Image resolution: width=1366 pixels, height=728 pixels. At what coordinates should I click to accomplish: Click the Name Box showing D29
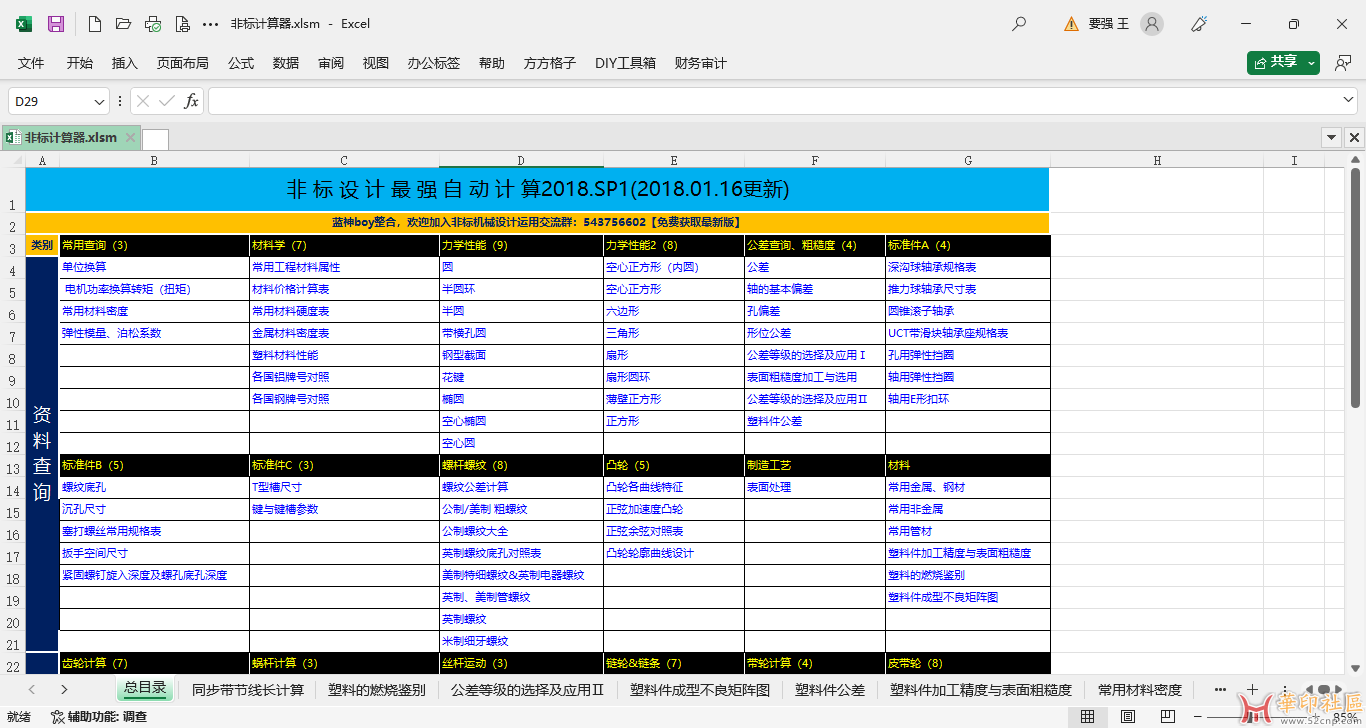[50, 101]
